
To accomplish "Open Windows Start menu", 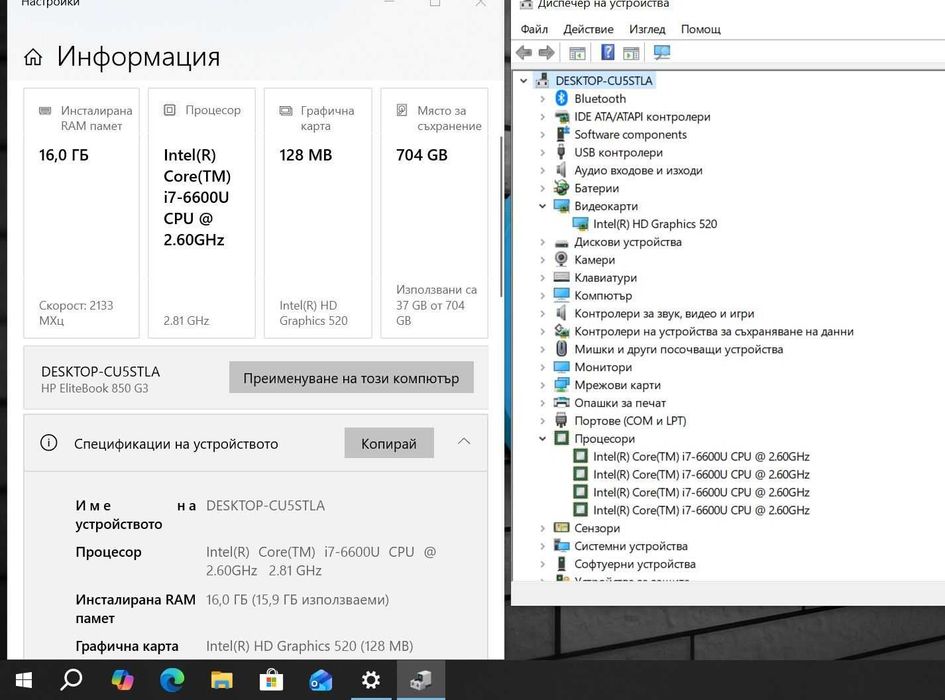I will (x=24, y=681).
